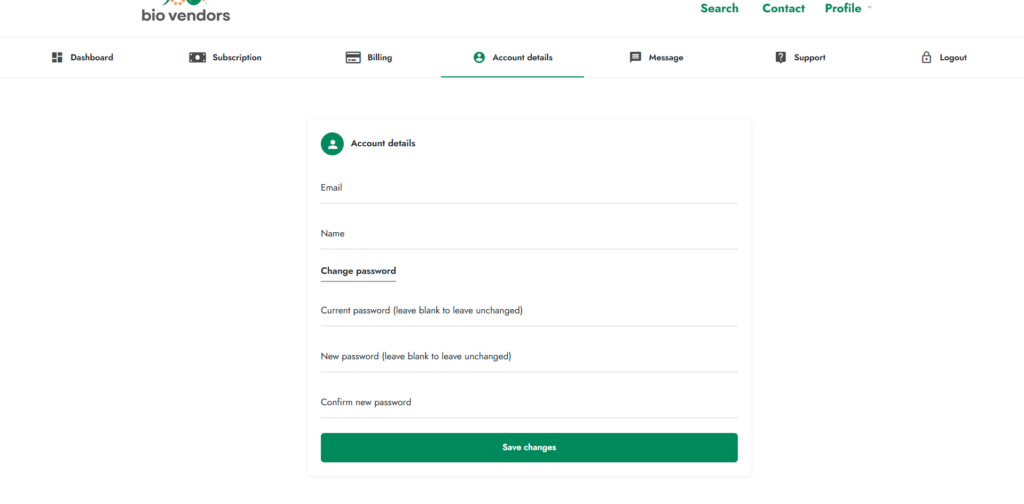Focus the Current password field
1024x504 pixels.
tap(529, 311)
